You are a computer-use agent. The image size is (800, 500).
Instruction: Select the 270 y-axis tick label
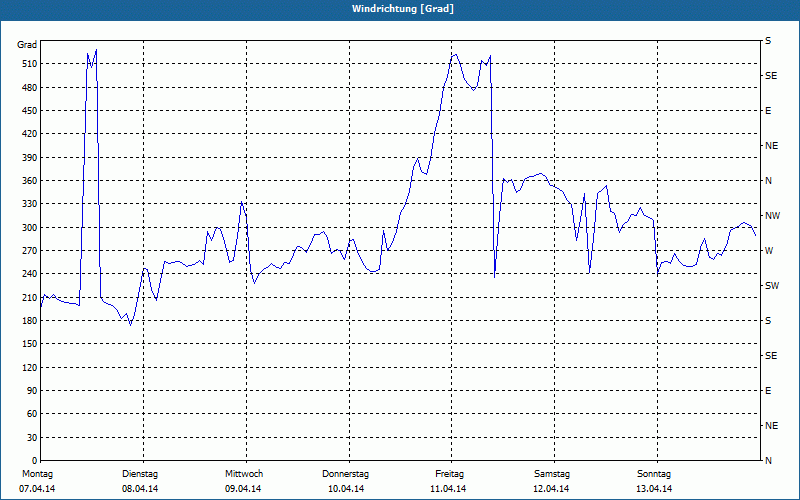point(29,251)
